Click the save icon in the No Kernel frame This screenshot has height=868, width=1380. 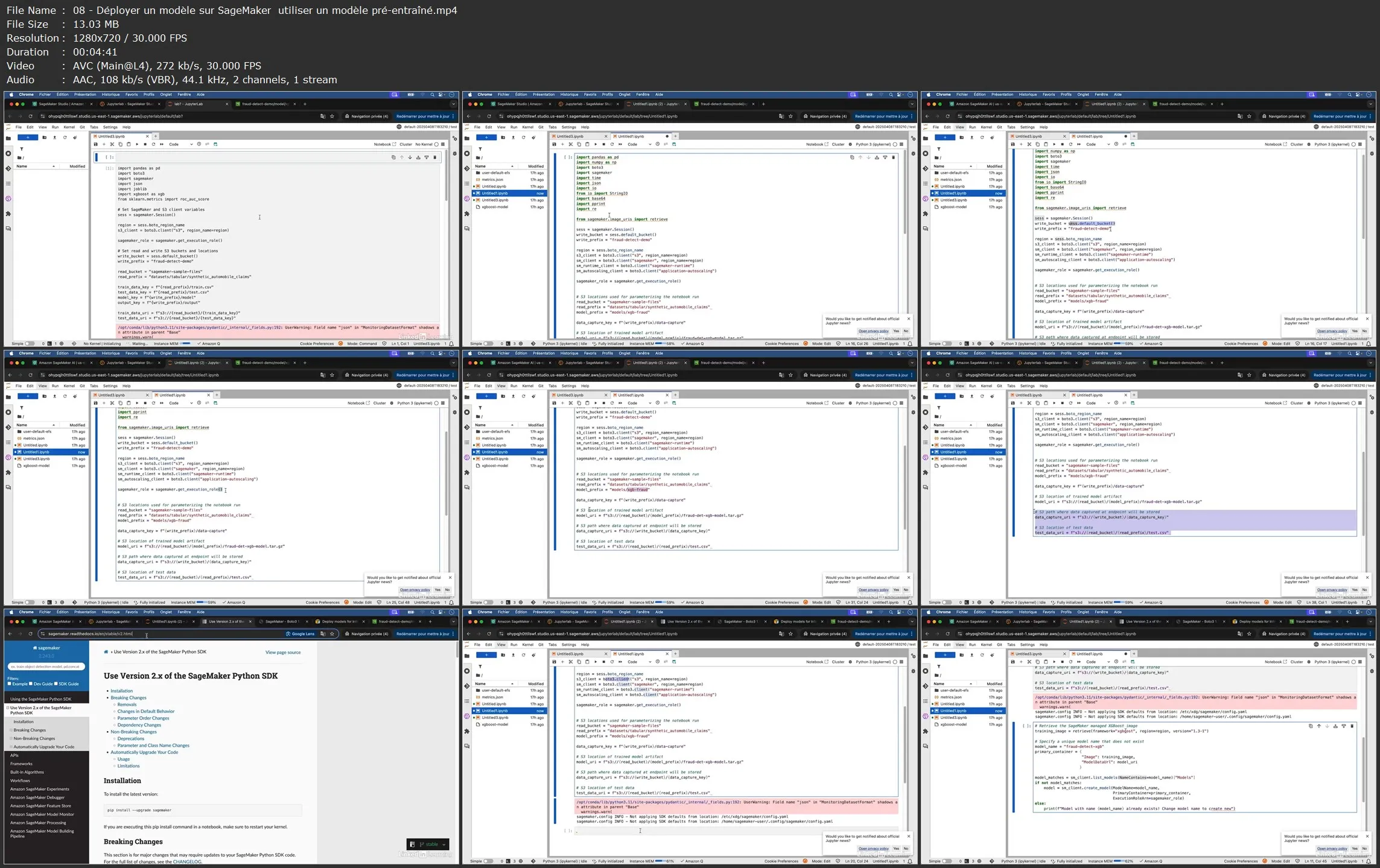pos(95,144)
